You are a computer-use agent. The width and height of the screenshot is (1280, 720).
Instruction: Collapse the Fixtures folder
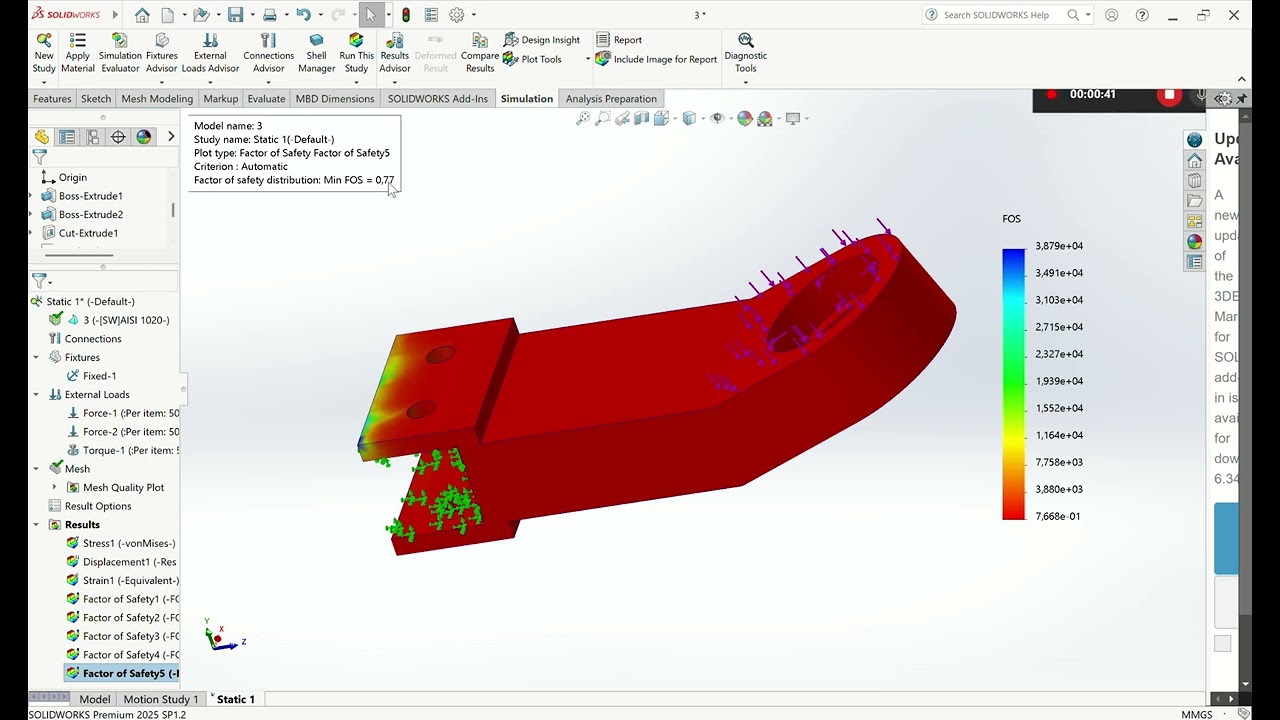click(x=37, y=357)
